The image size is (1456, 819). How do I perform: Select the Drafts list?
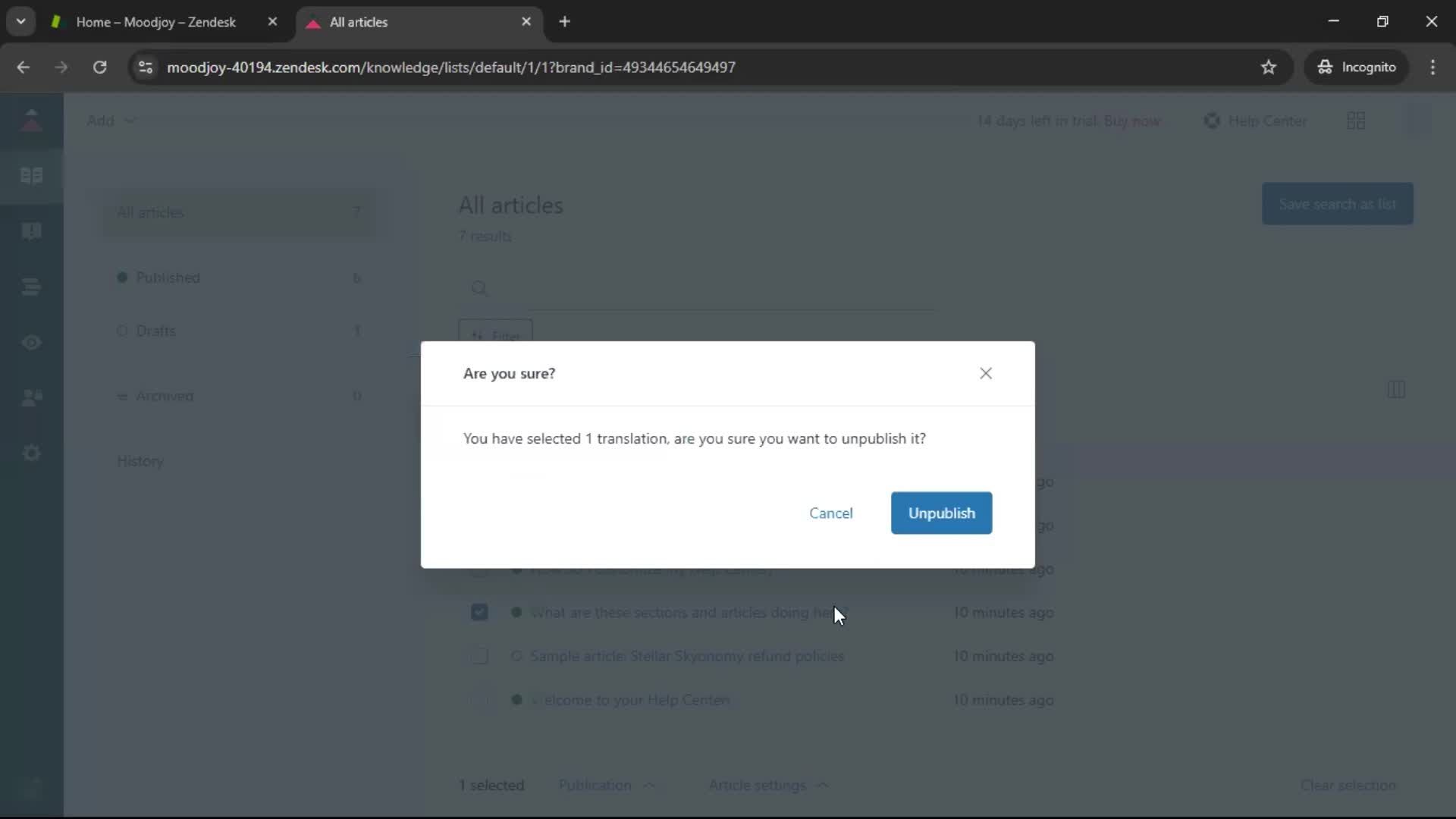[239, 331]
